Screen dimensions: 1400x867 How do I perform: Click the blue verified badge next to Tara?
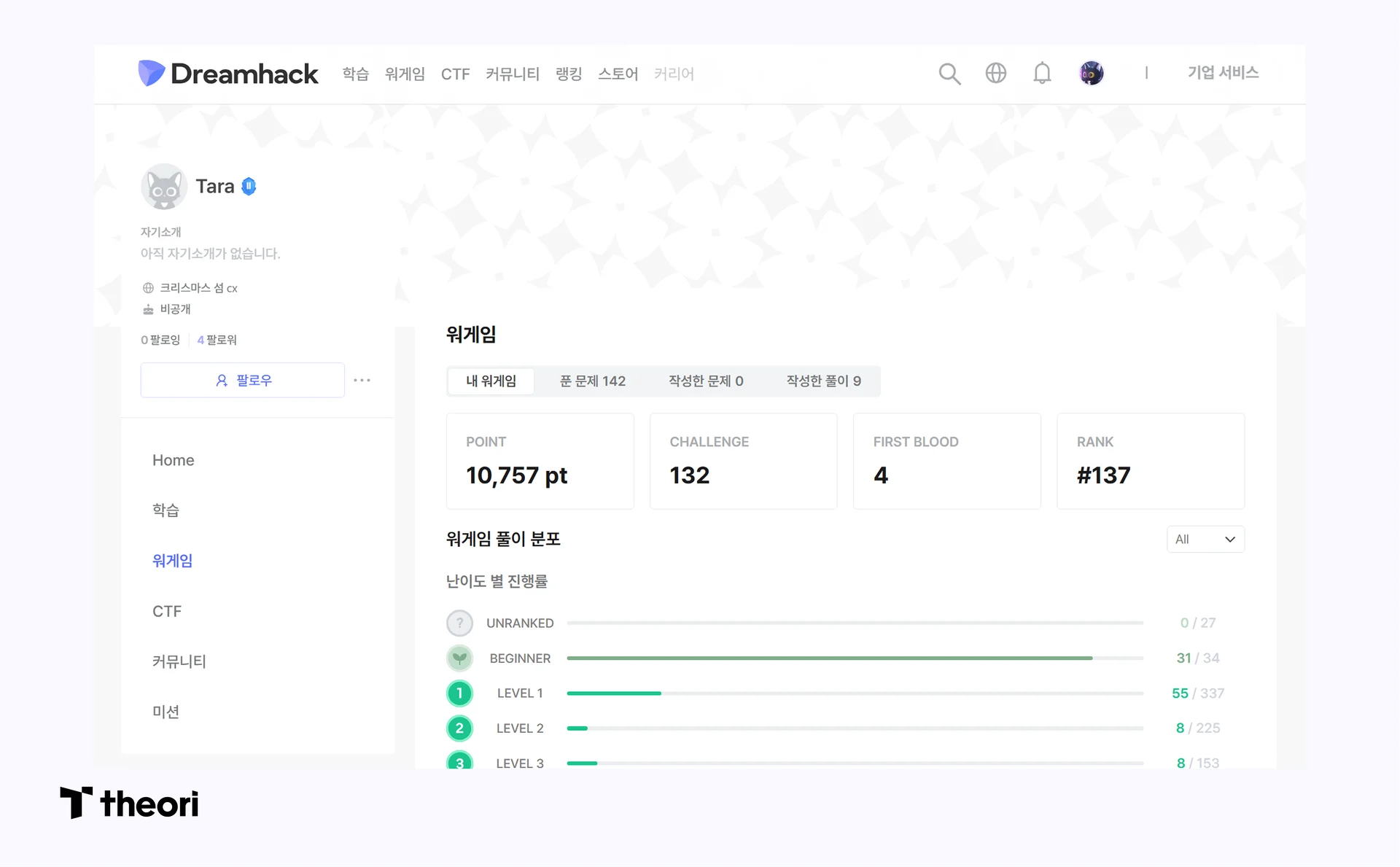pyautogui.click(x=249, y=186)
